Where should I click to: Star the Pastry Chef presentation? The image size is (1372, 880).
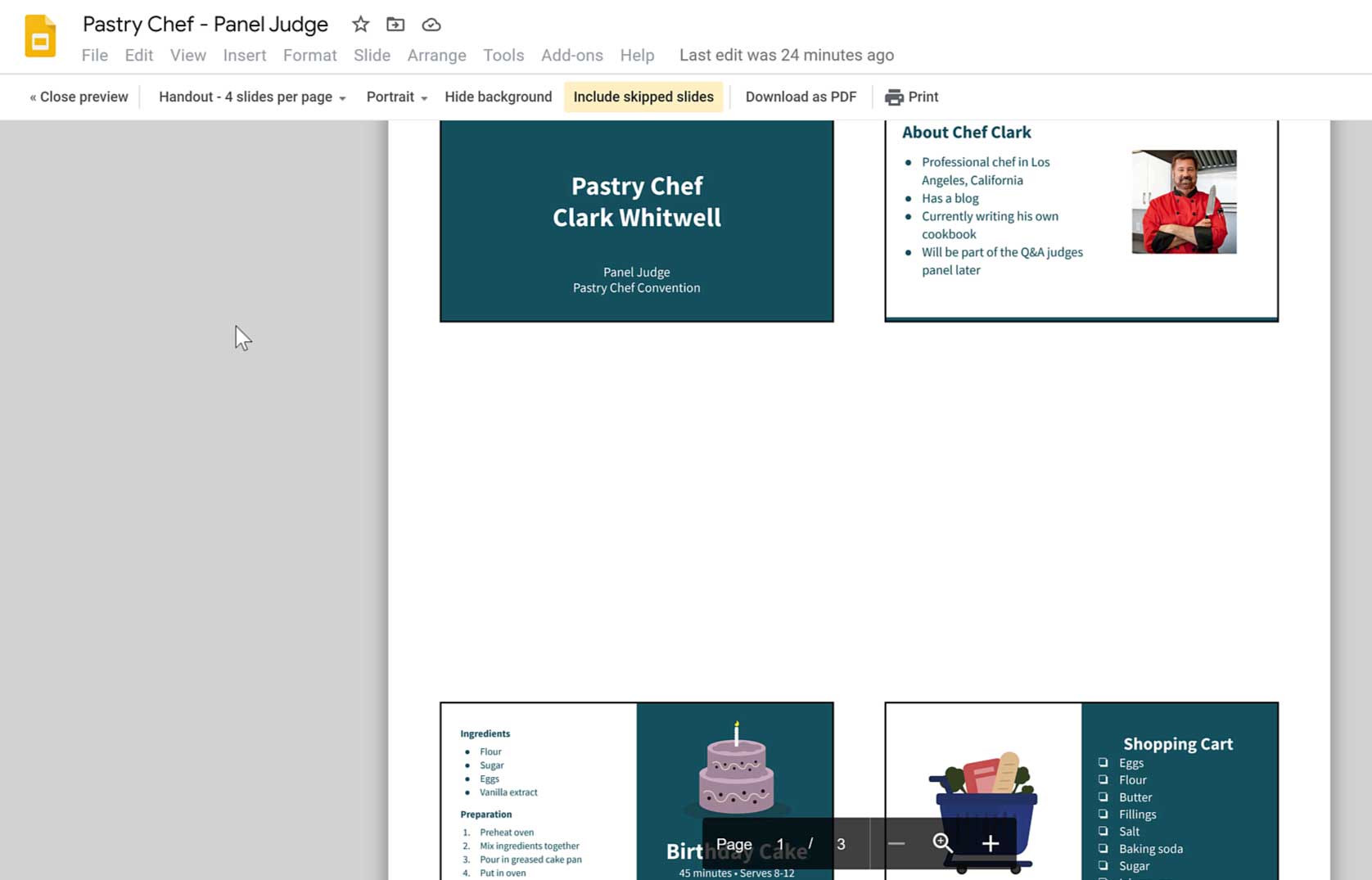point(360,24)
